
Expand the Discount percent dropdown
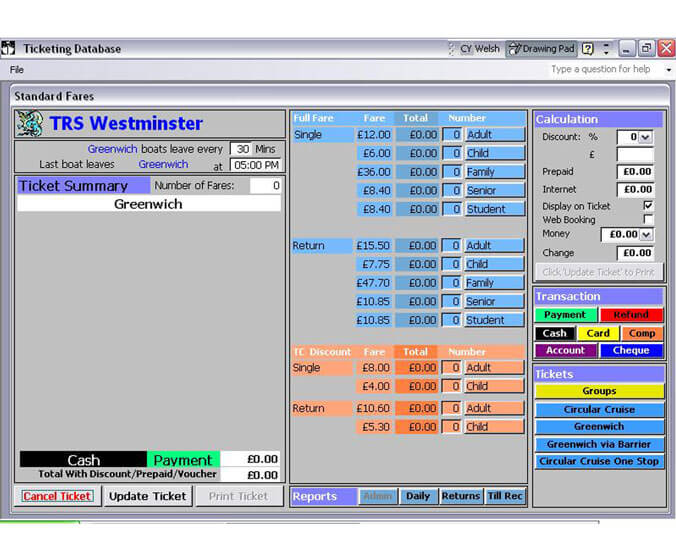coord(645,137)
